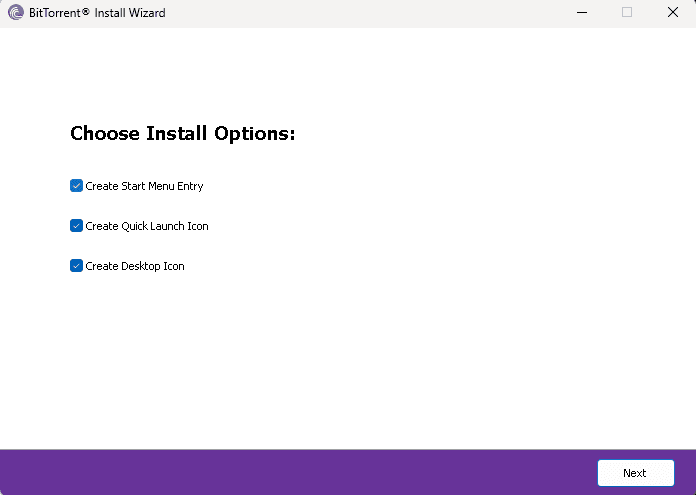Click the "Create Desktop Icon" label text
696x495 pixels.
point(135,266)
